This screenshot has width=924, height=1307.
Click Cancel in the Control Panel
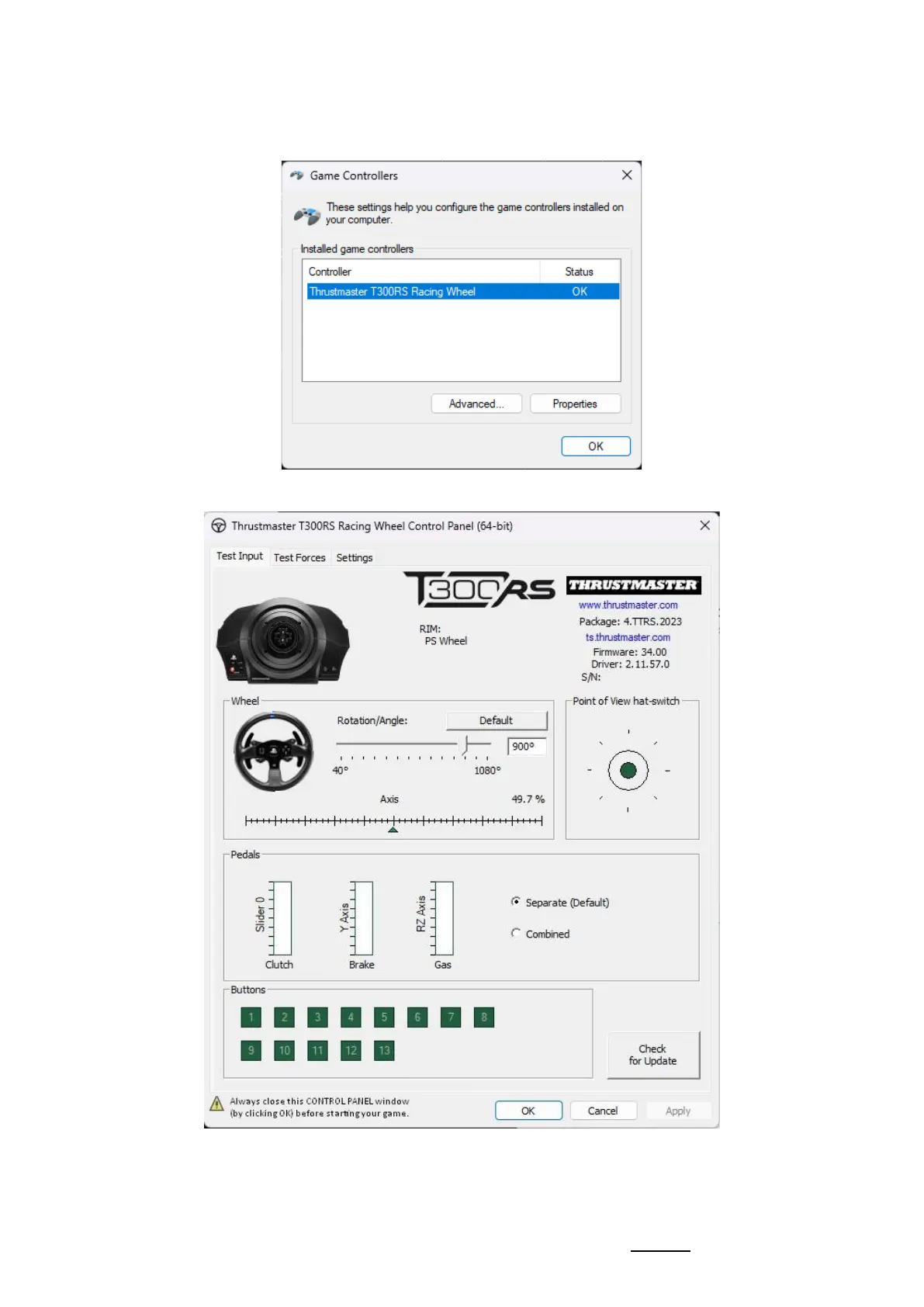click(603, 1111)
